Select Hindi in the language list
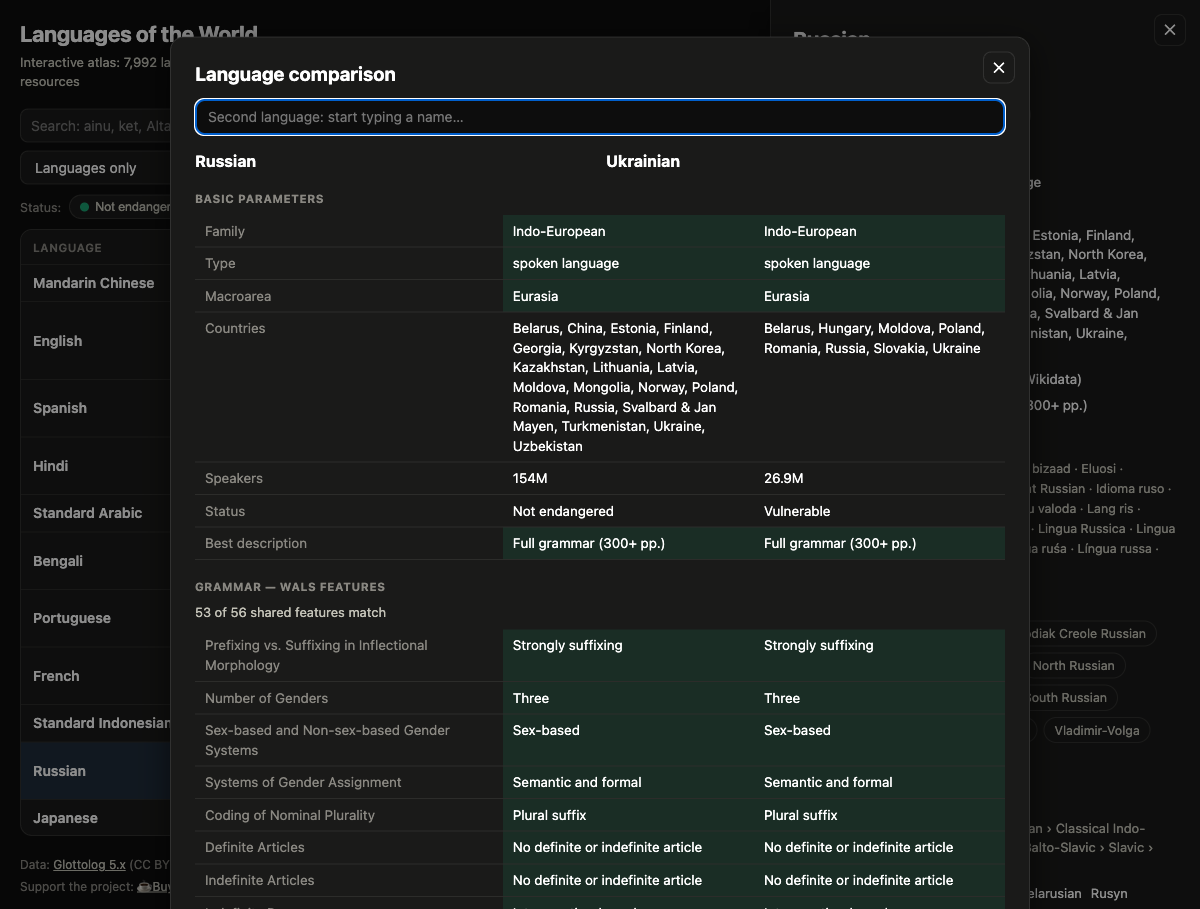The width and height of the screenshot is (1200, 909). tap(96, 466)
